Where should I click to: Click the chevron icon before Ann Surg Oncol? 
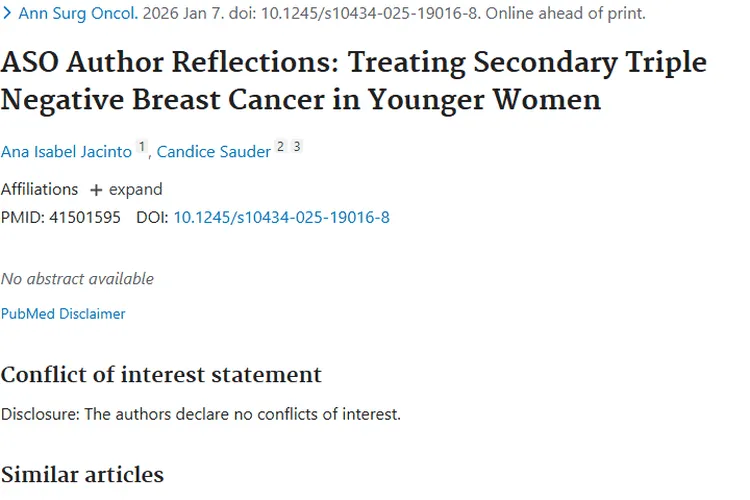(7, 14)
